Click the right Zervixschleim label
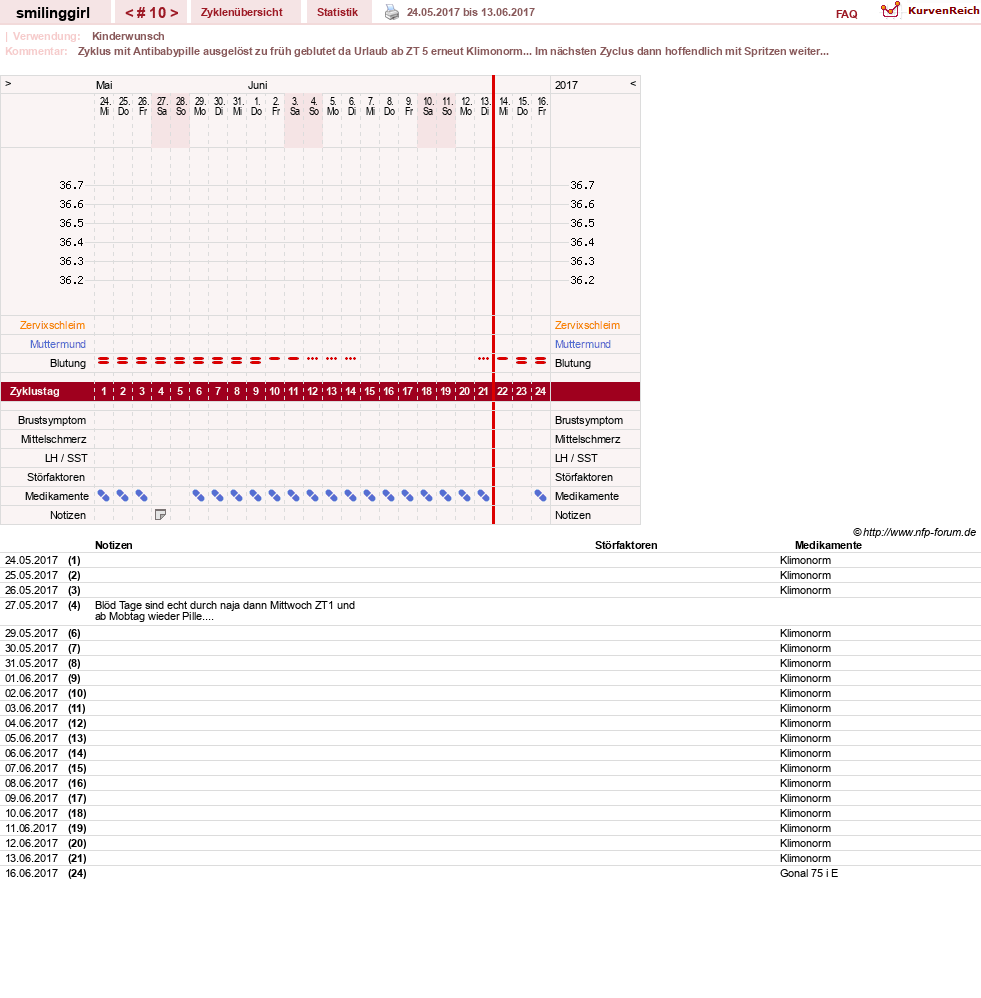The height and width of the screenshot is (998, 981). 587,325
